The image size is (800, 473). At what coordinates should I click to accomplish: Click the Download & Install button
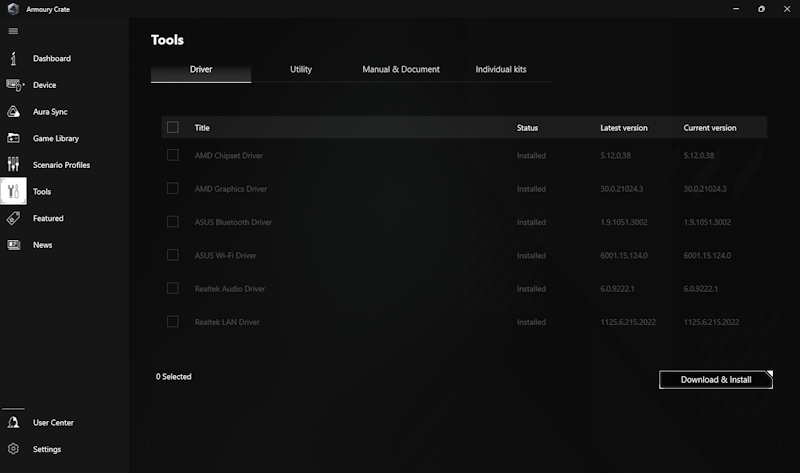tap(716, 380)
